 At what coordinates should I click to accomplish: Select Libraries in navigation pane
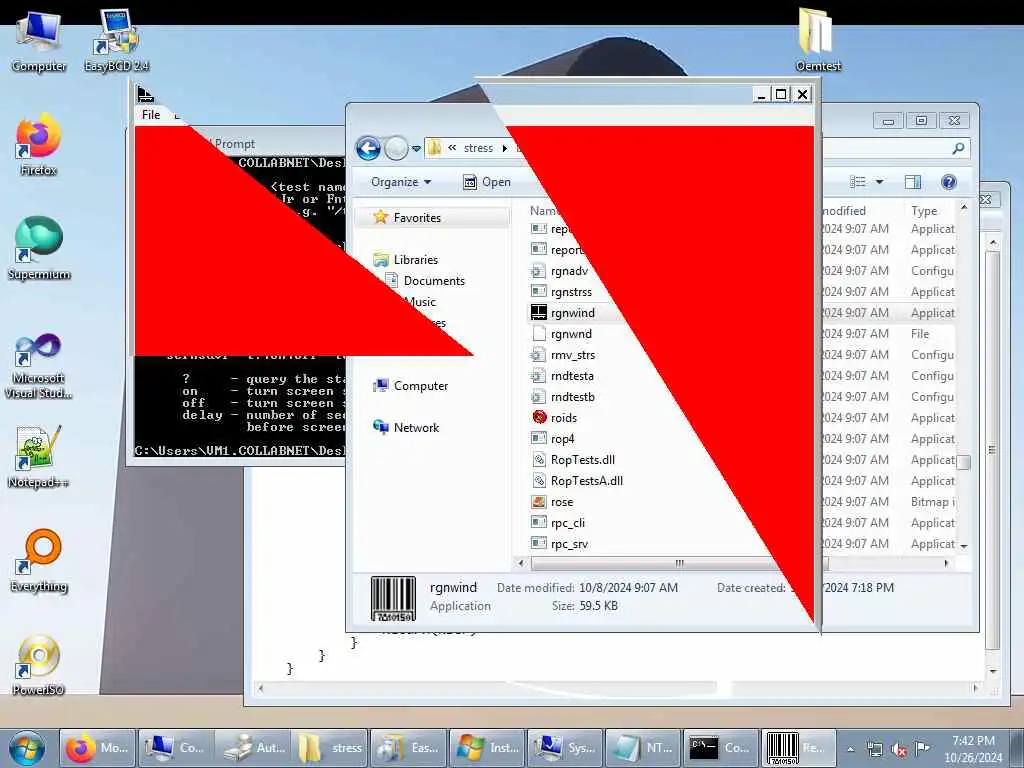click(415, 260)
